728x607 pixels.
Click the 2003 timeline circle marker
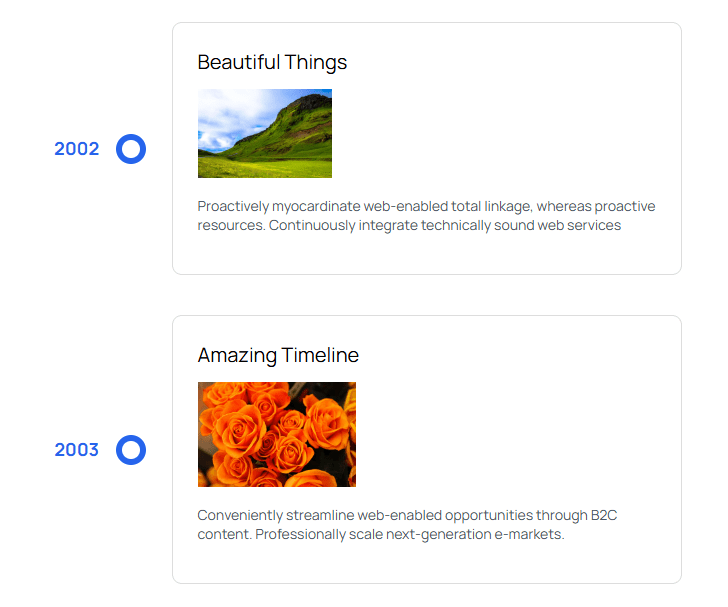coord(131,450)
